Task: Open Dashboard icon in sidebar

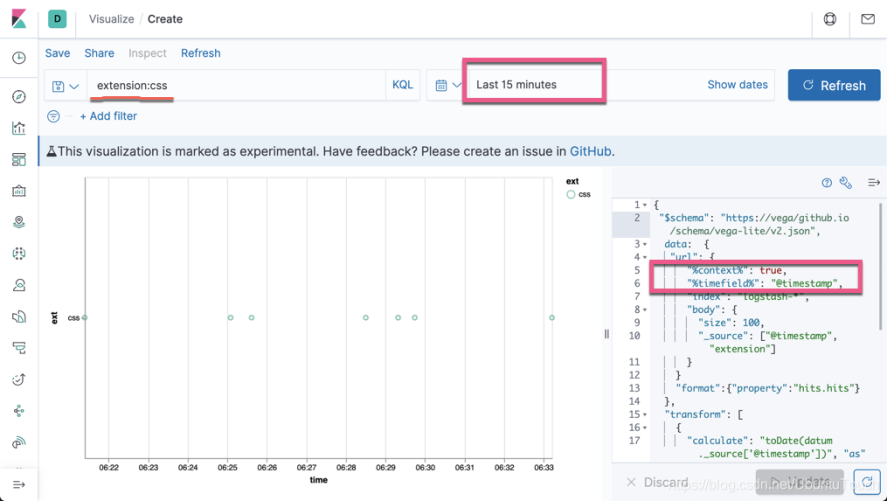Action: click(19, 159)
